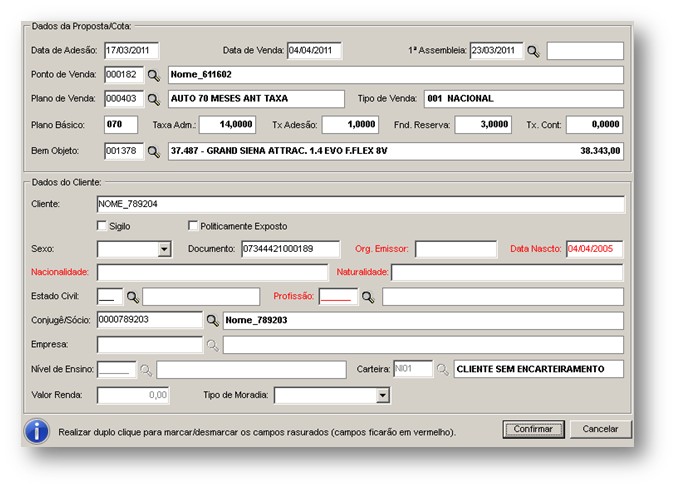Image resolution: width=676 pixels, height=489 pixels.
Task: Click empty field right of Assembleia lookup
Action: [585, 50]
